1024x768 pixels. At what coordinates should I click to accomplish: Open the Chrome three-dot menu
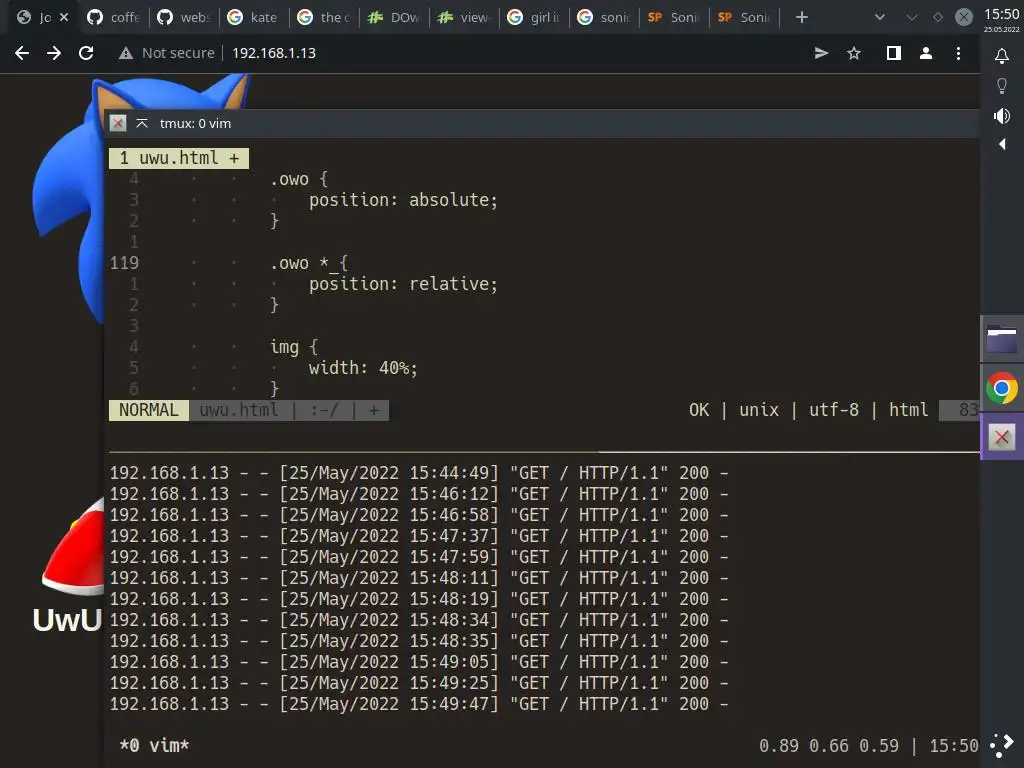[958, 53]
